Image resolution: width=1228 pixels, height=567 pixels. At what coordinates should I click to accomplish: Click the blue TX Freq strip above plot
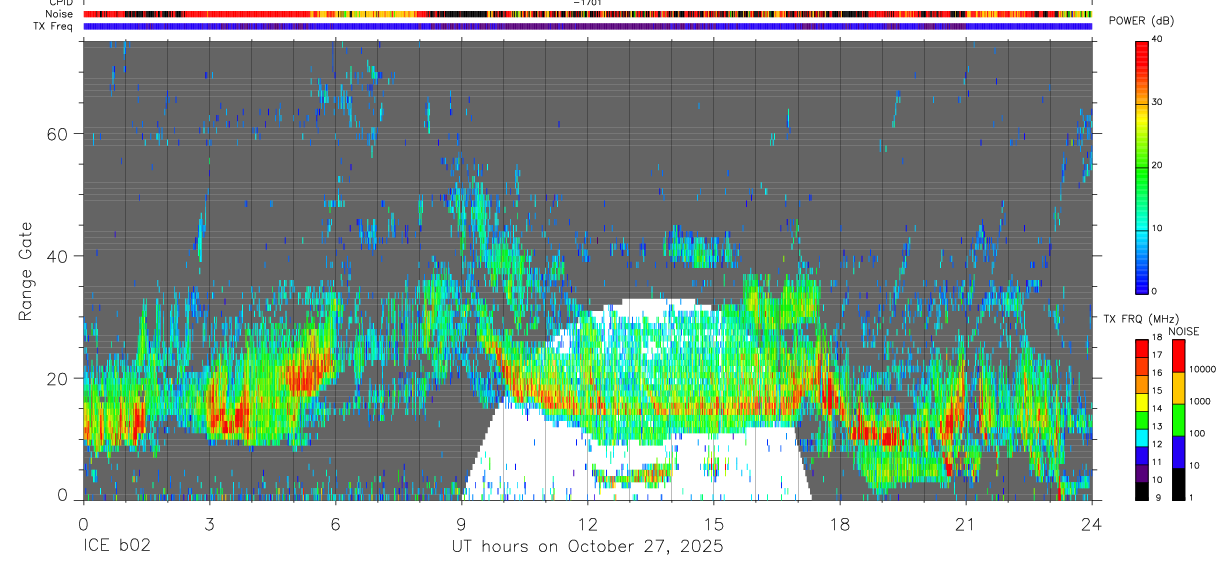click(587, 26)
